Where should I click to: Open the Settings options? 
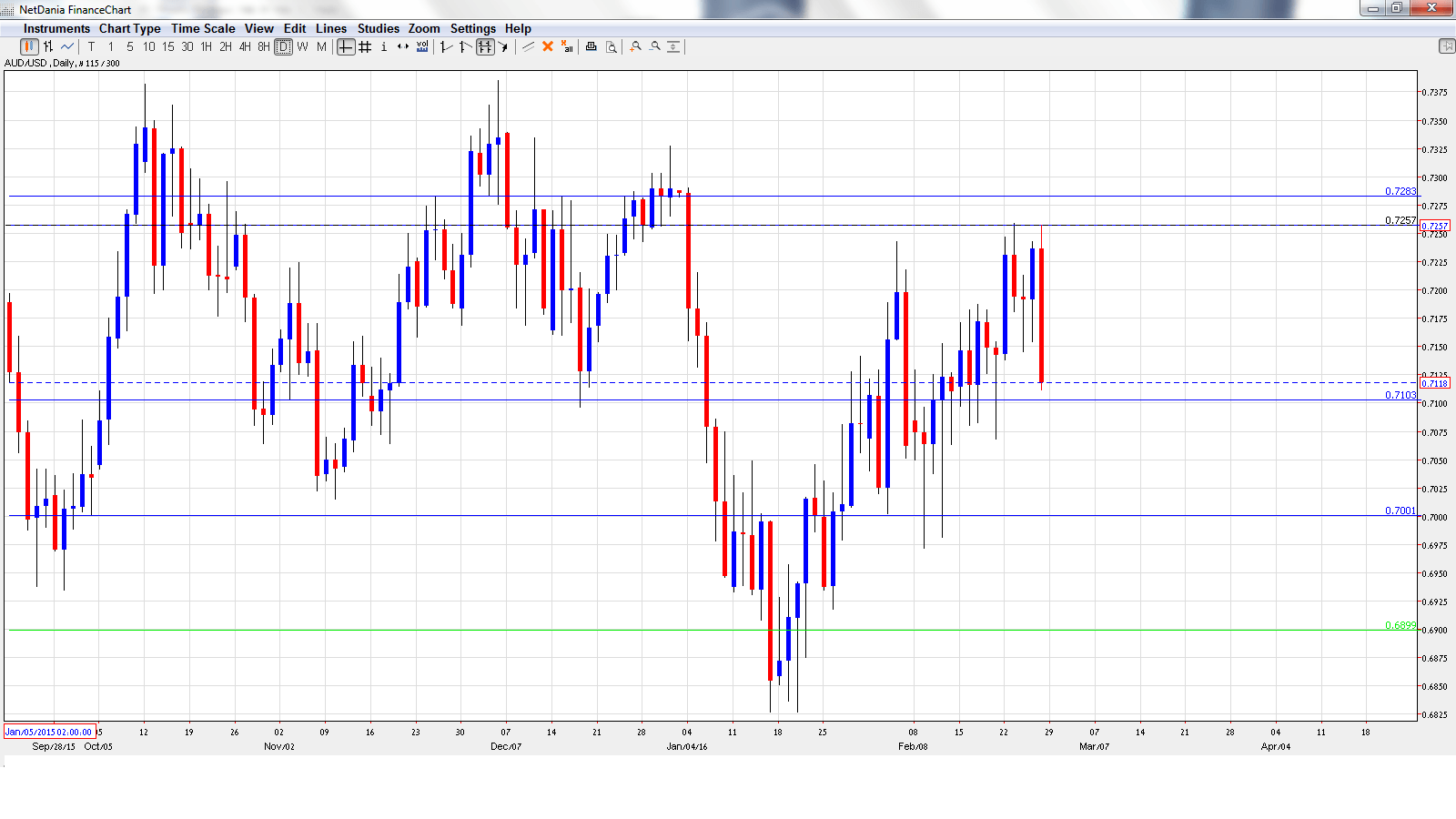click(x=472, y=28)
